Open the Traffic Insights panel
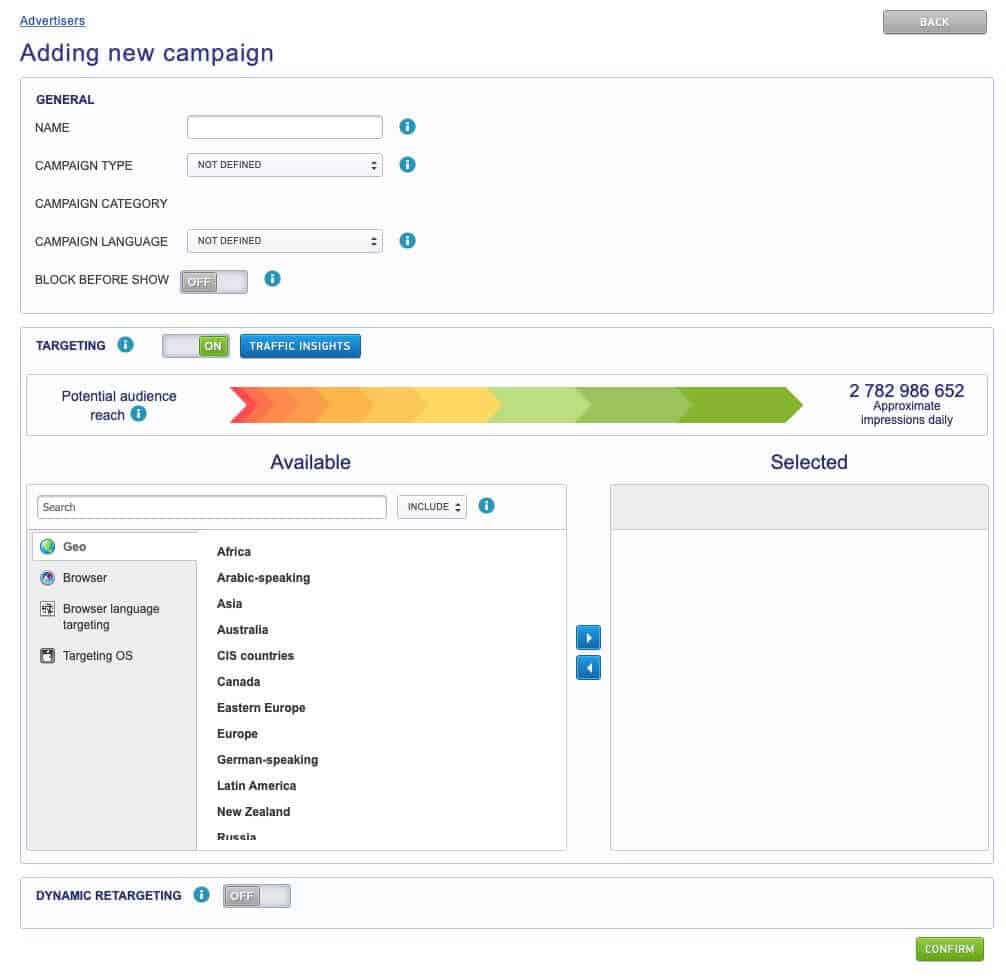1006x980 pixels. pos(300,345)
